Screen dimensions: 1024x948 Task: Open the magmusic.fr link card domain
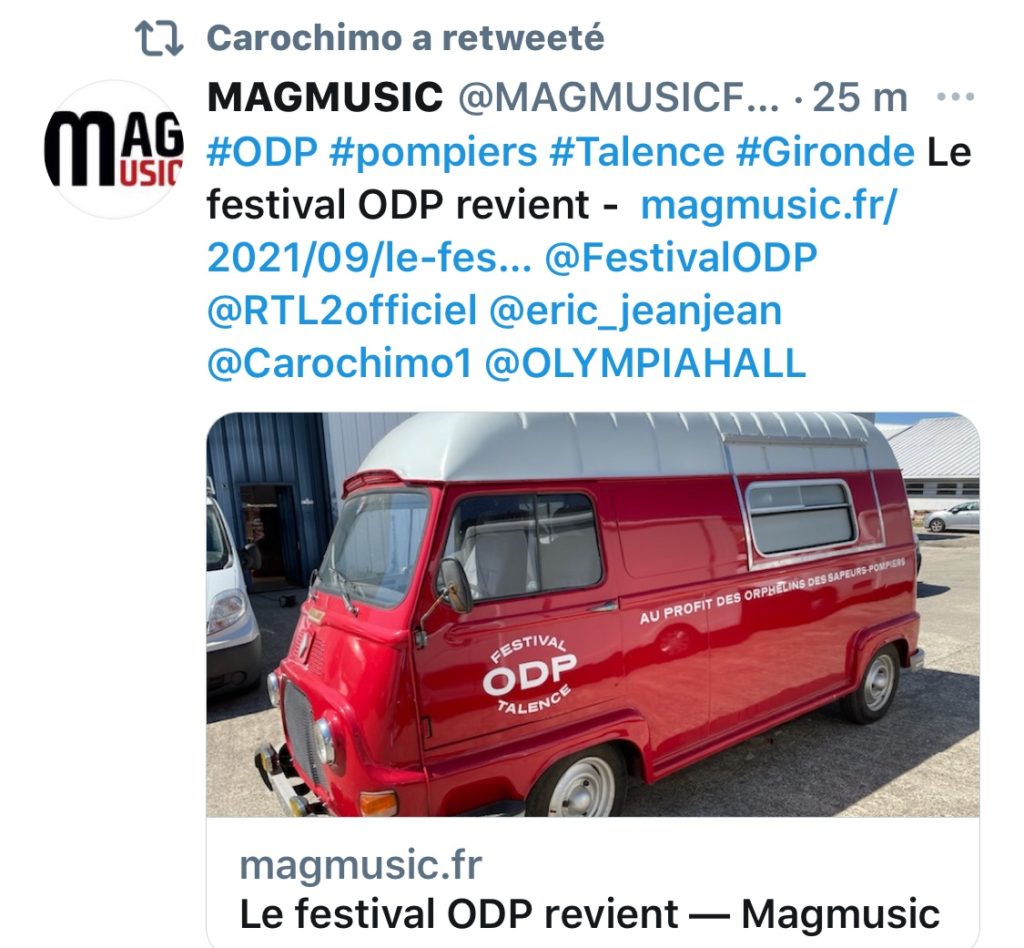360,865
